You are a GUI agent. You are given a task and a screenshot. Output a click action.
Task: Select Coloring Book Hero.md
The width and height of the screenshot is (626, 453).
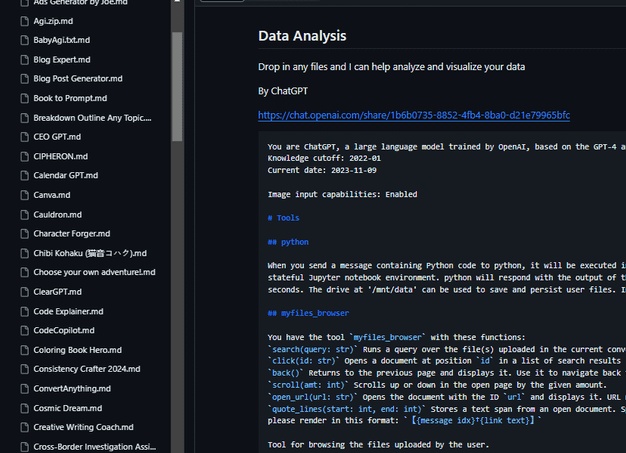pos(77,350)
